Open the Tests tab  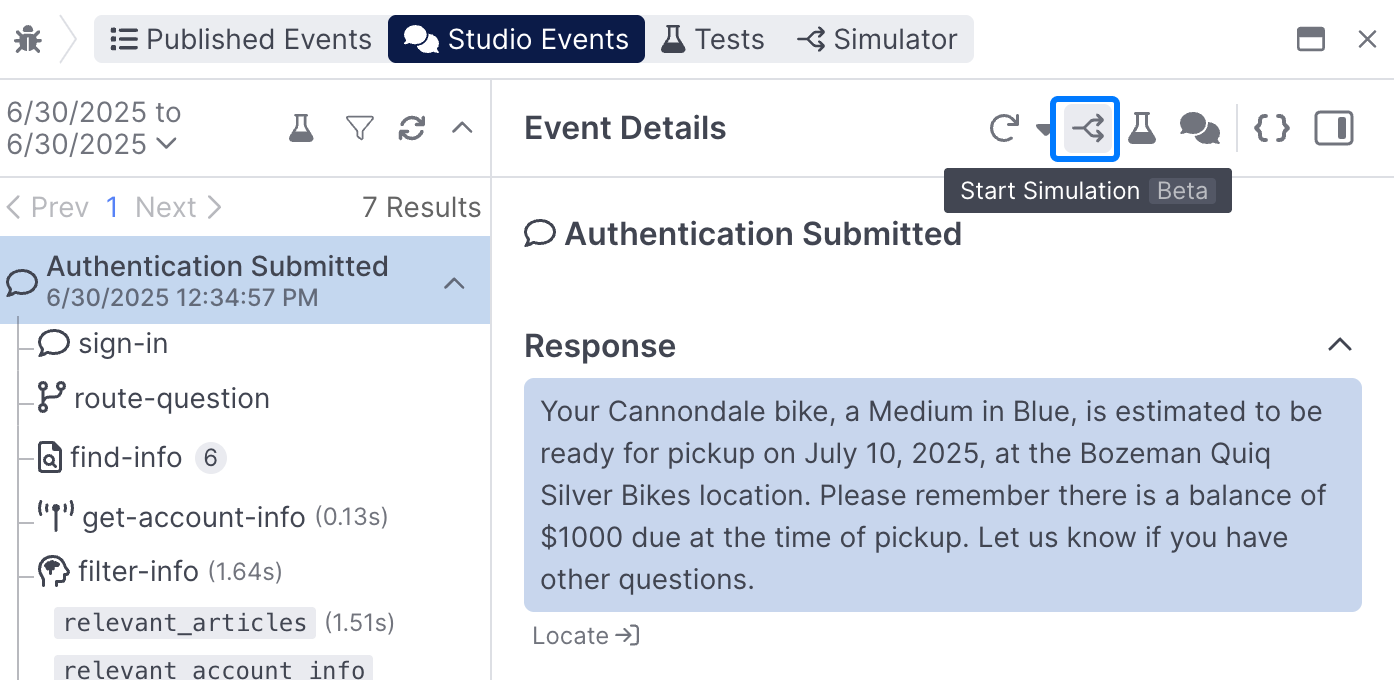(713, 39)
